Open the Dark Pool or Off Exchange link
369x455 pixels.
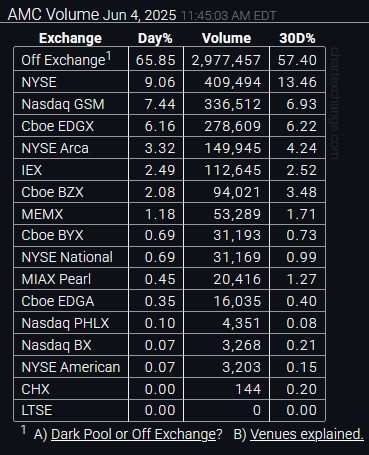pos(134,434)
